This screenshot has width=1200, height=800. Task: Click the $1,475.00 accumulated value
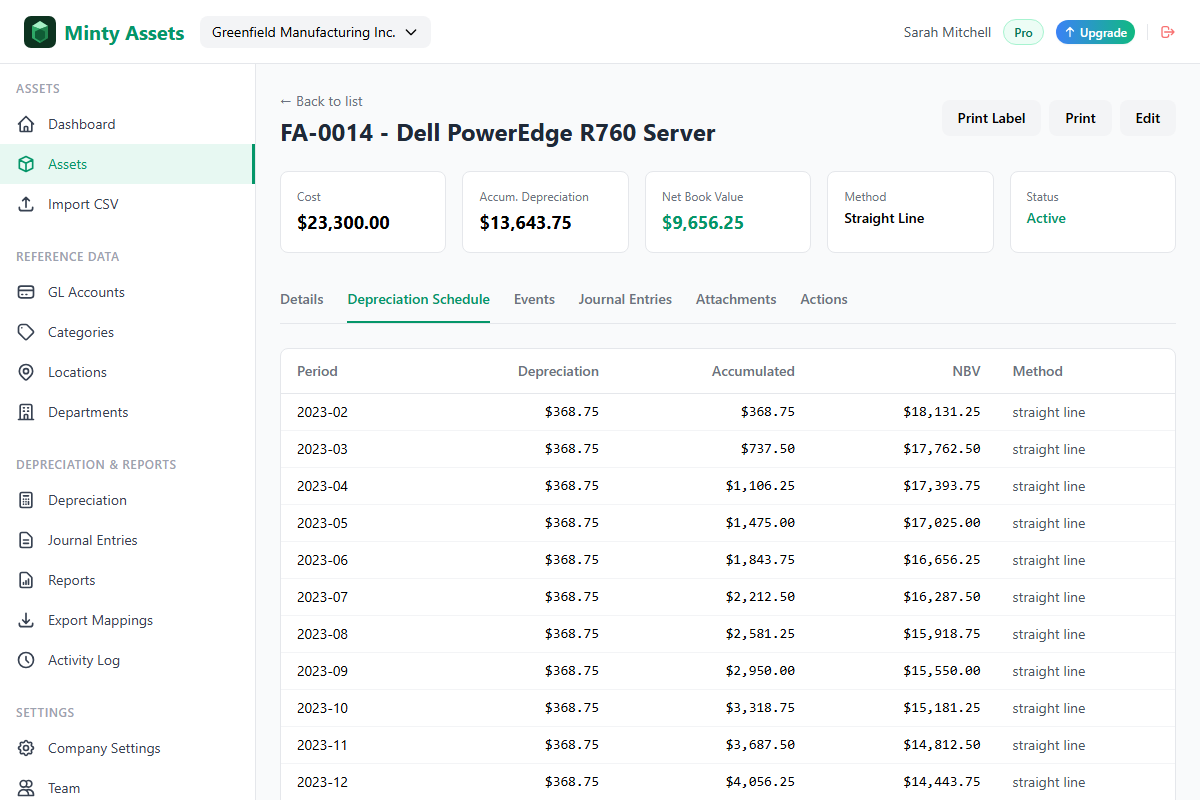coord(761,523)
